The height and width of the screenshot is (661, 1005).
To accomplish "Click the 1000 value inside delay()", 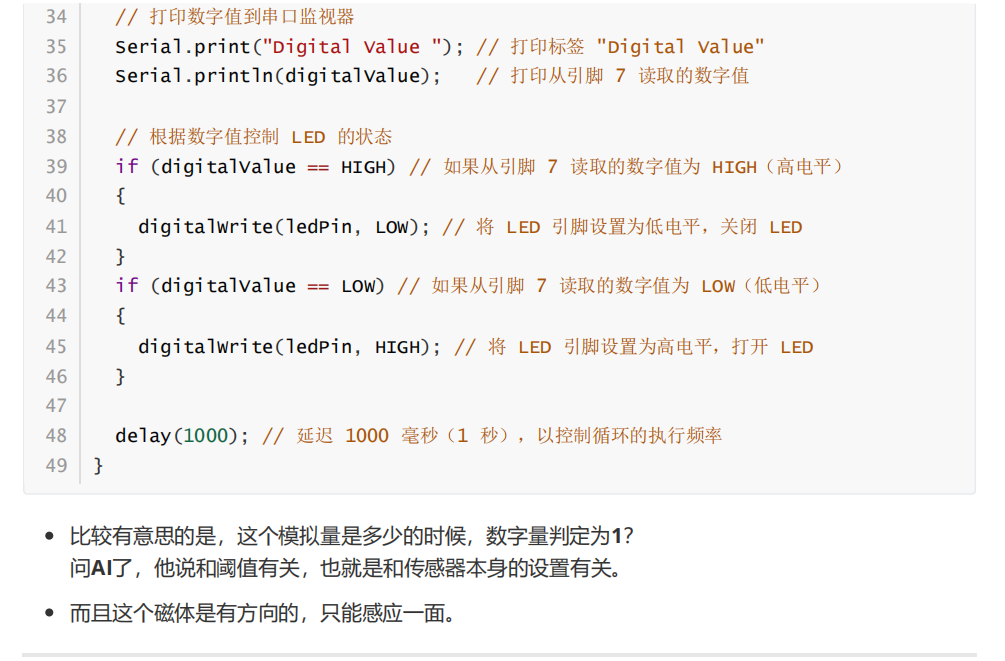I will click(x=206, y=436).
